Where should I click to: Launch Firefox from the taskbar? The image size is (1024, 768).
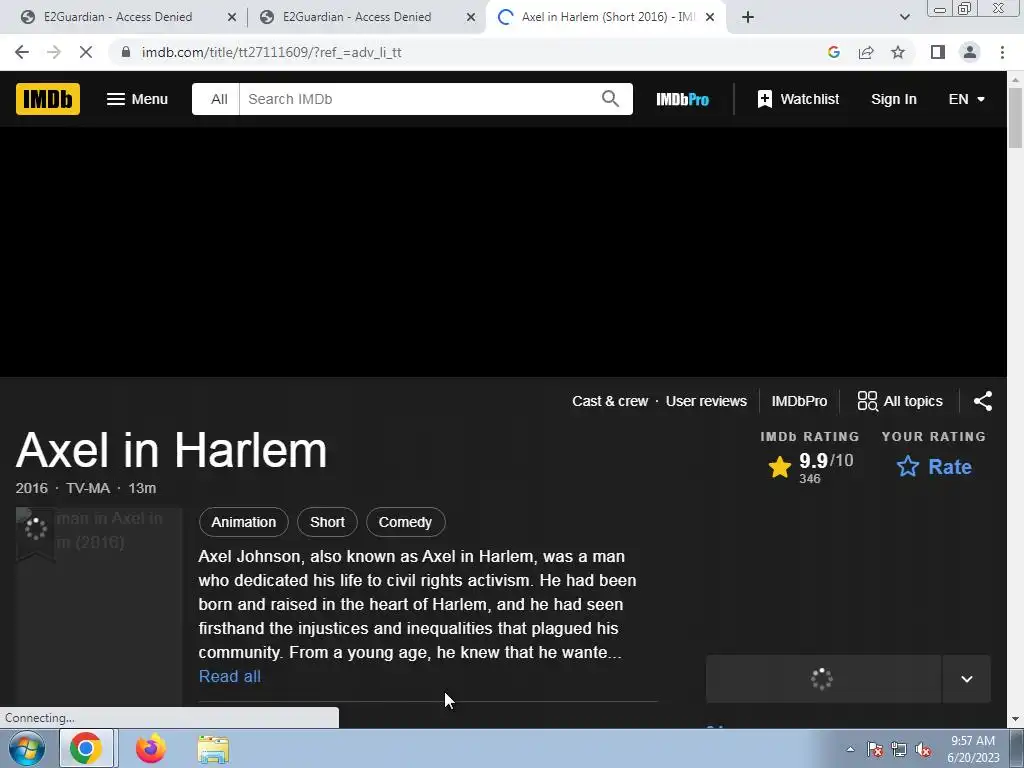click(150, 748)
